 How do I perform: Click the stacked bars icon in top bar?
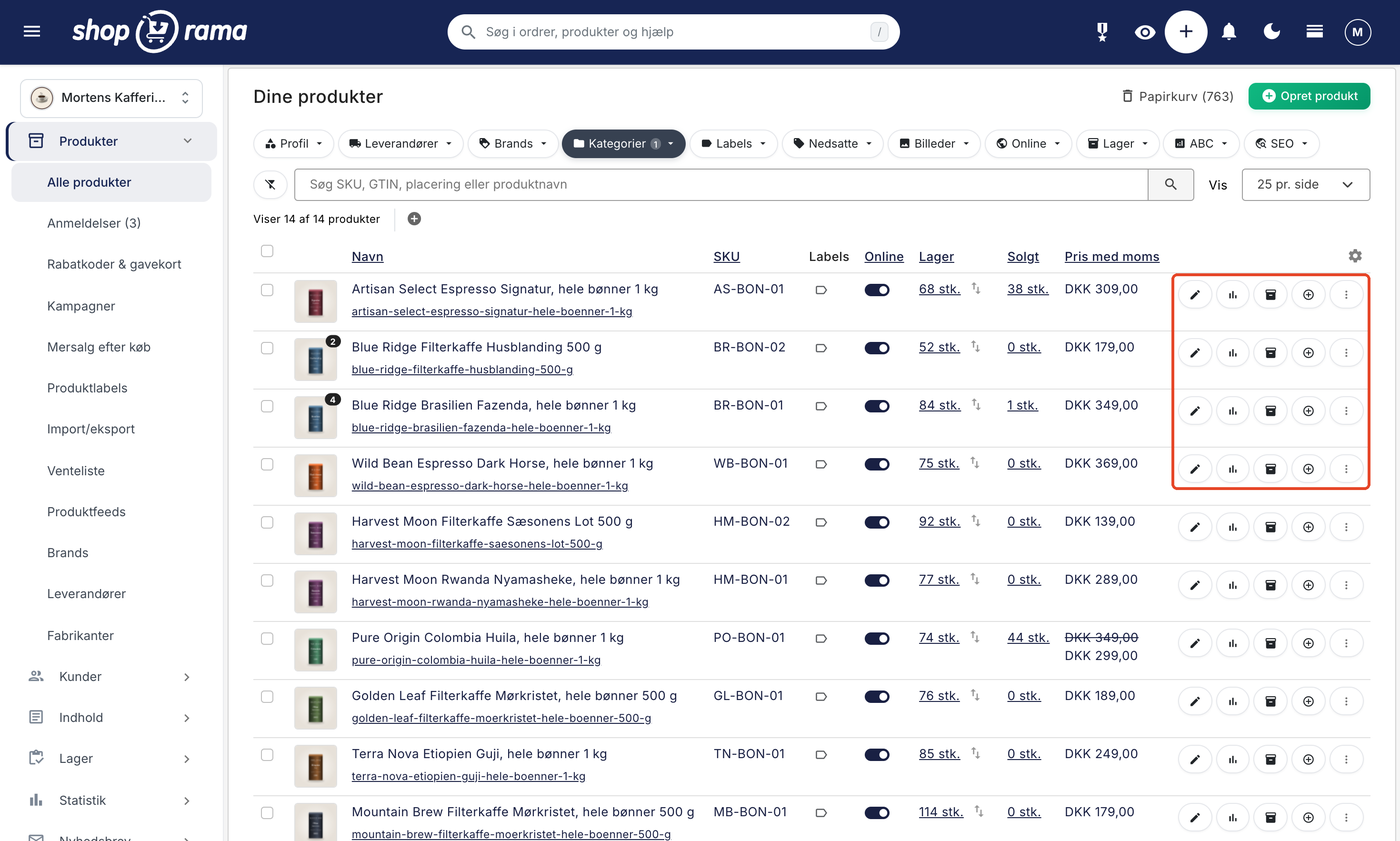[1315, 32]
